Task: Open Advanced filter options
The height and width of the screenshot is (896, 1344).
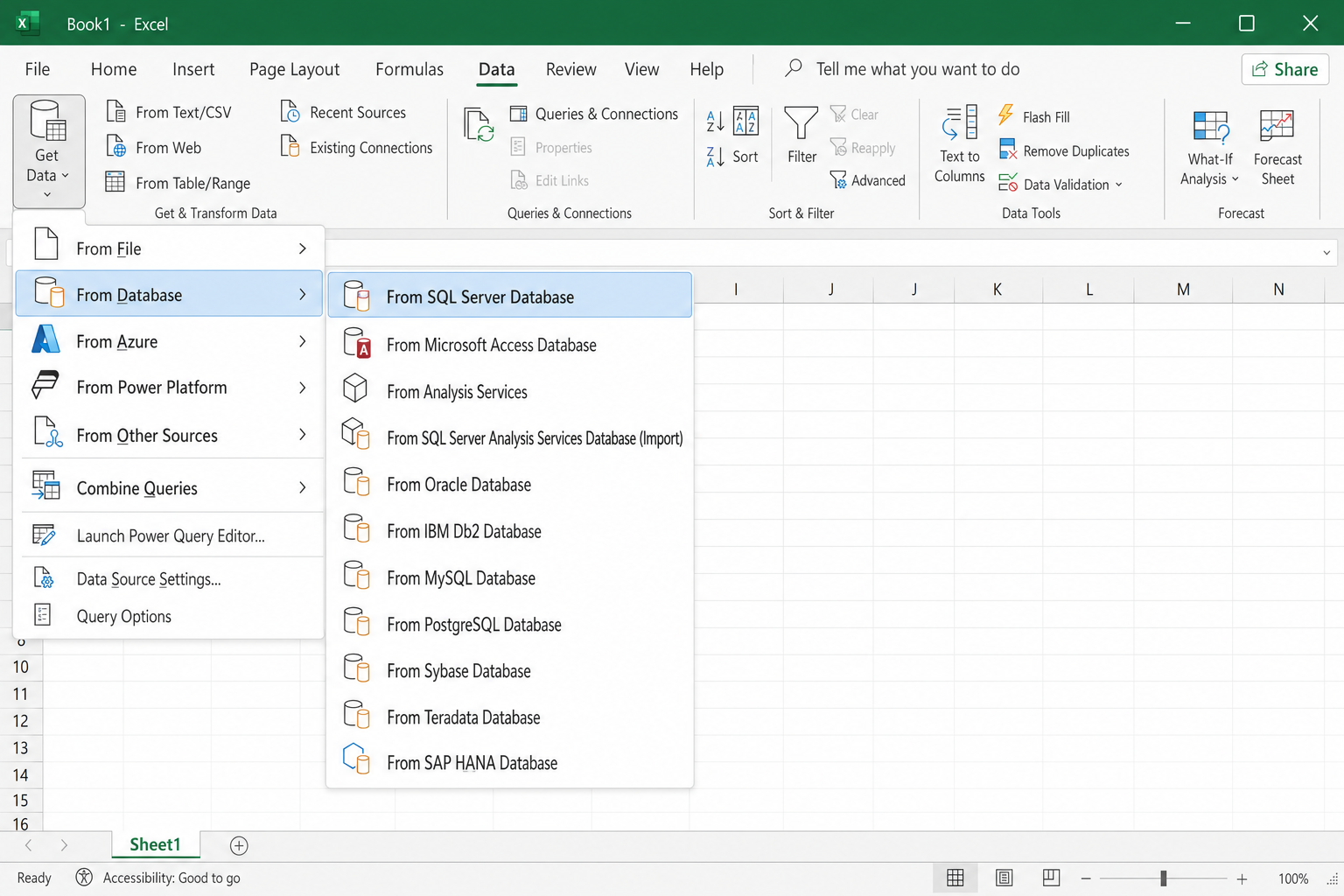Action: click(x=867, y=180)
